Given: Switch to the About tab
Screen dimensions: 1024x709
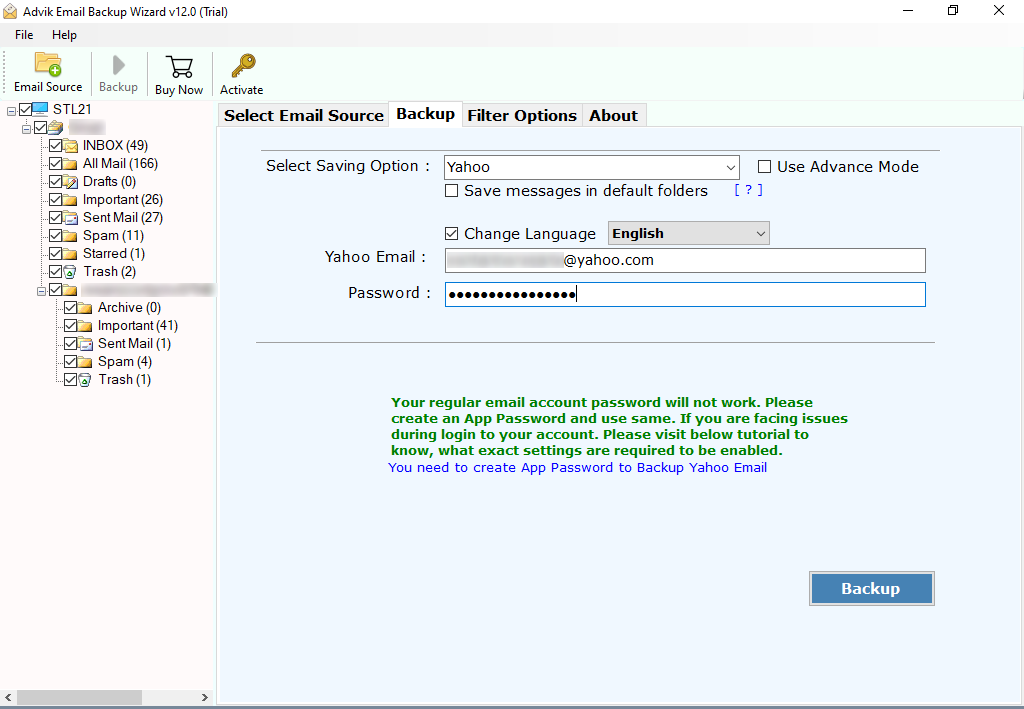Looking at the screenshot, I should pos(613,116).
